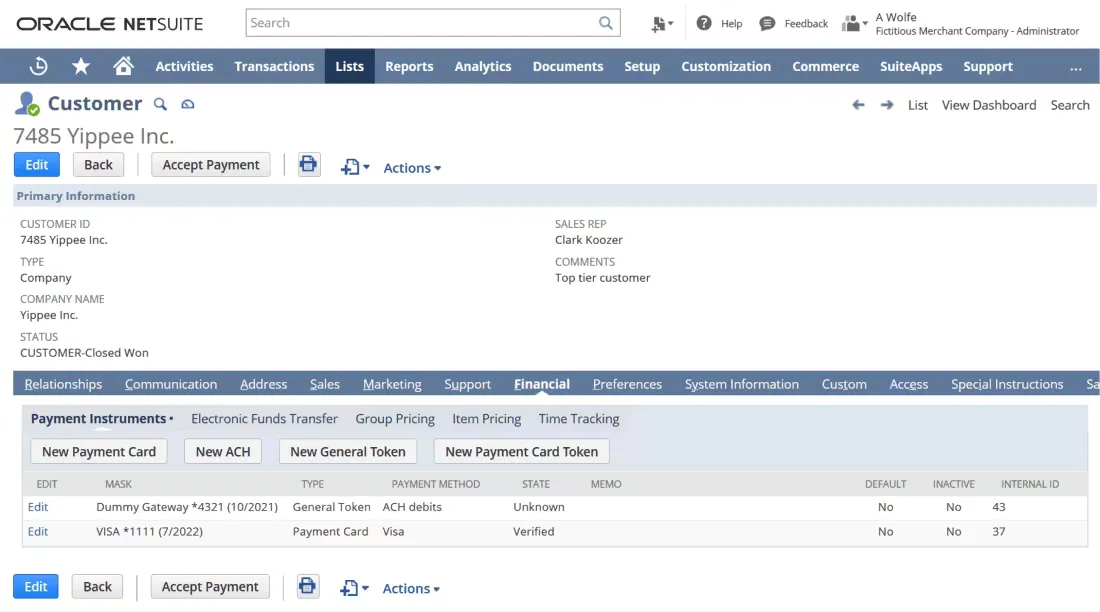Click the top Back button
The image size is (1100, 612).
(98, 165)
